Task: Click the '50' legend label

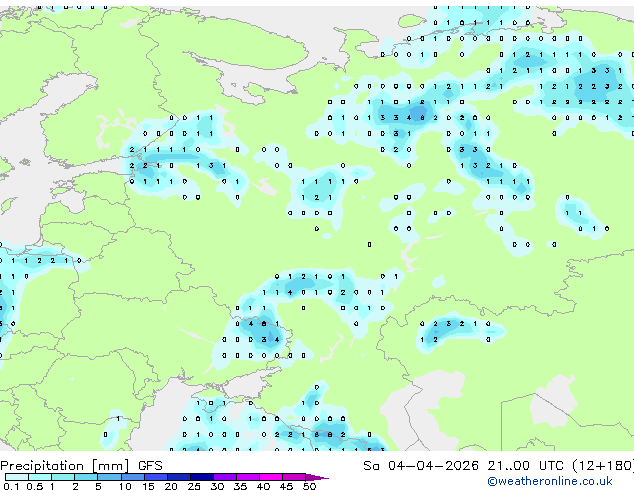Action: click(x=309, y=486)
